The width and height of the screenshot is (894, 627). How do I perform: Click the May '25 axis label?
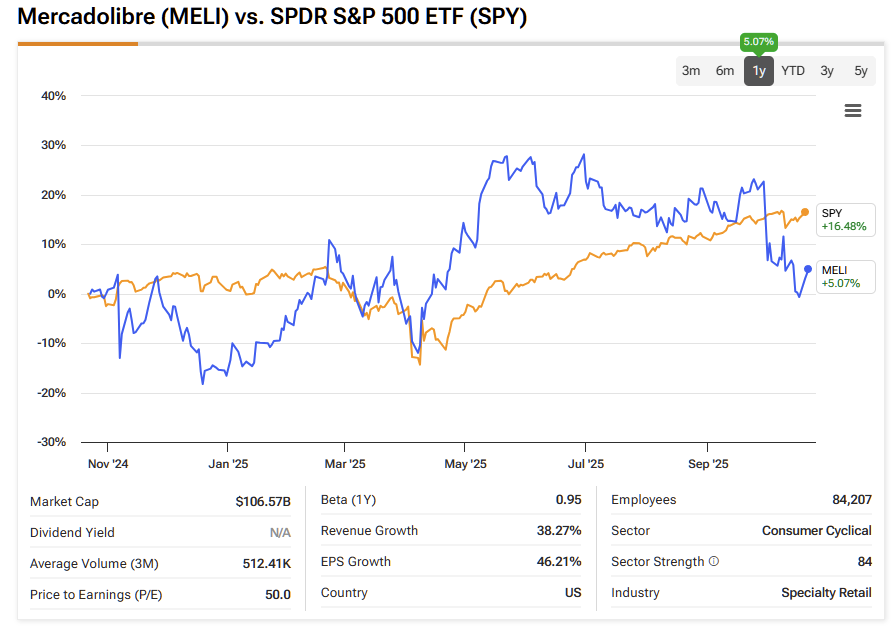tap(465, 464)
